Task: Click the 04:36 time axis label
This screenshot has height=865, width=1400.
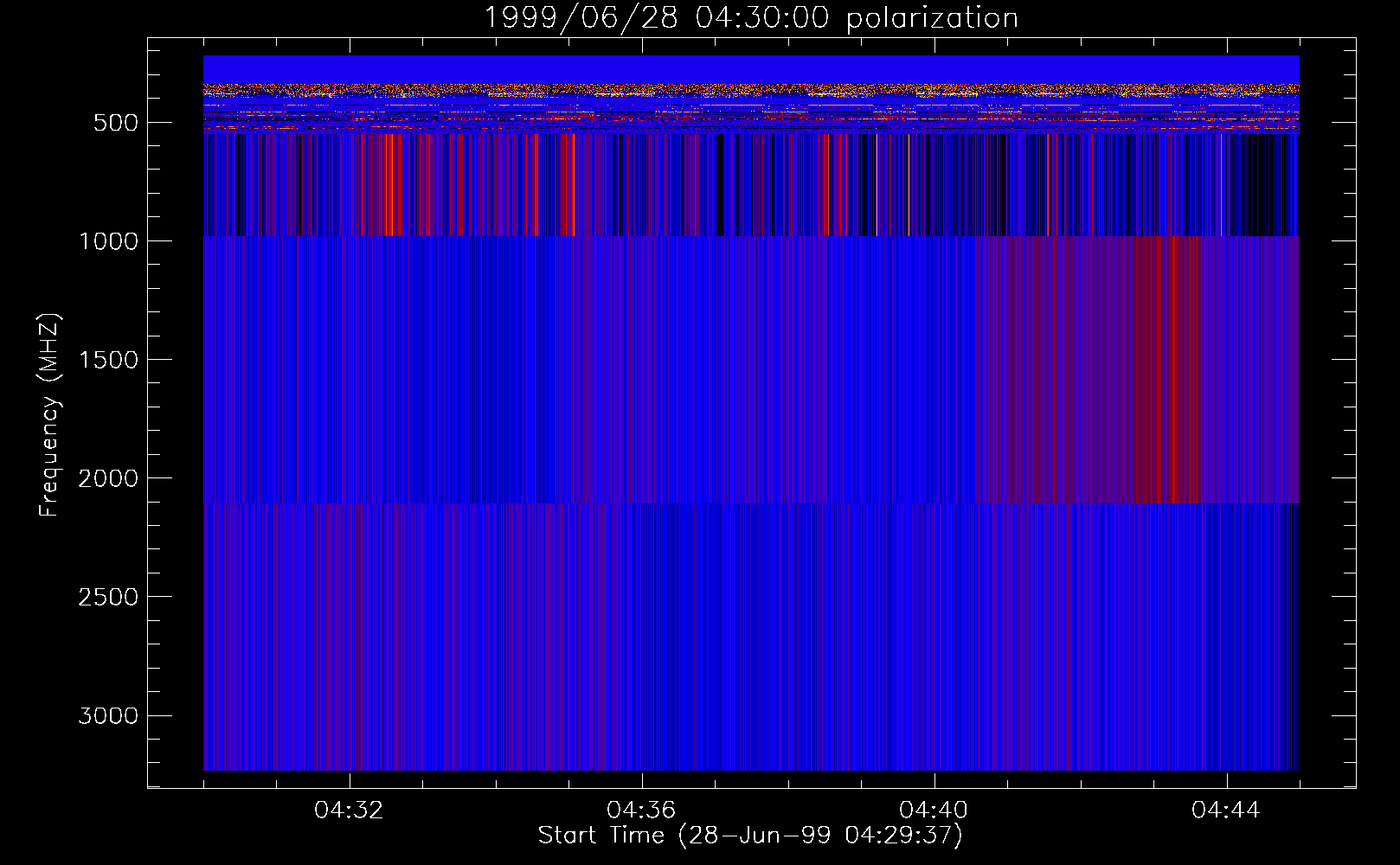Action: pyautogui.click(x=641, y=811)
